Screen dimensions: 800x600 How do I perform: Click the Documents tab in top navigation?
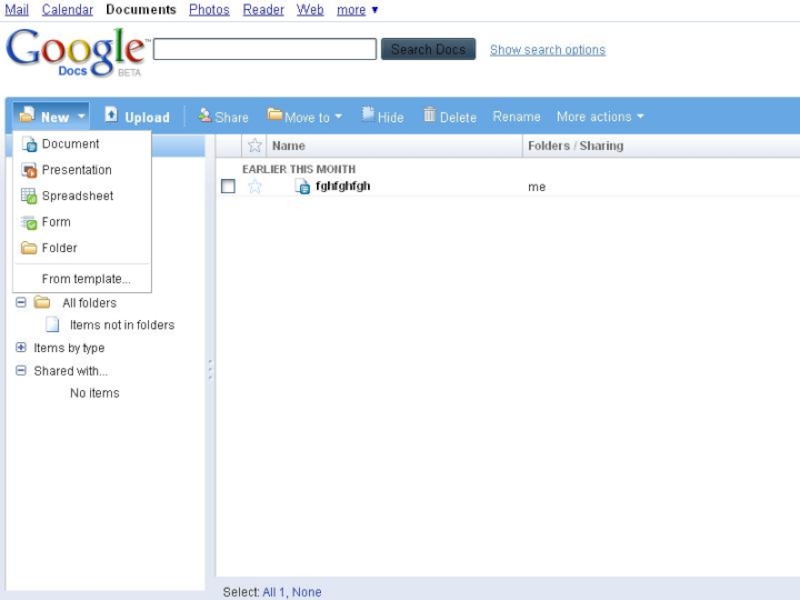point(141,9)
